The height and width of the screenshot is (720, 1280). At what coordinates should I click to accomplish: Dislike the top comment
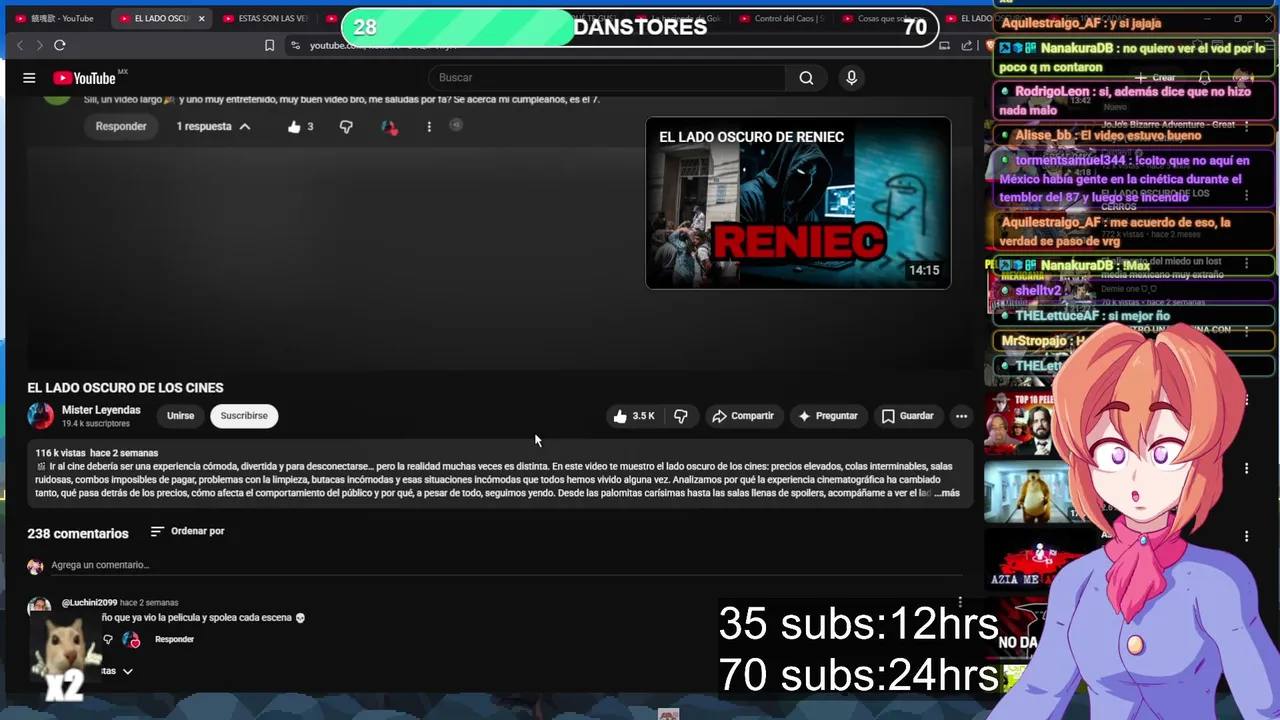[x=346, y=127]
